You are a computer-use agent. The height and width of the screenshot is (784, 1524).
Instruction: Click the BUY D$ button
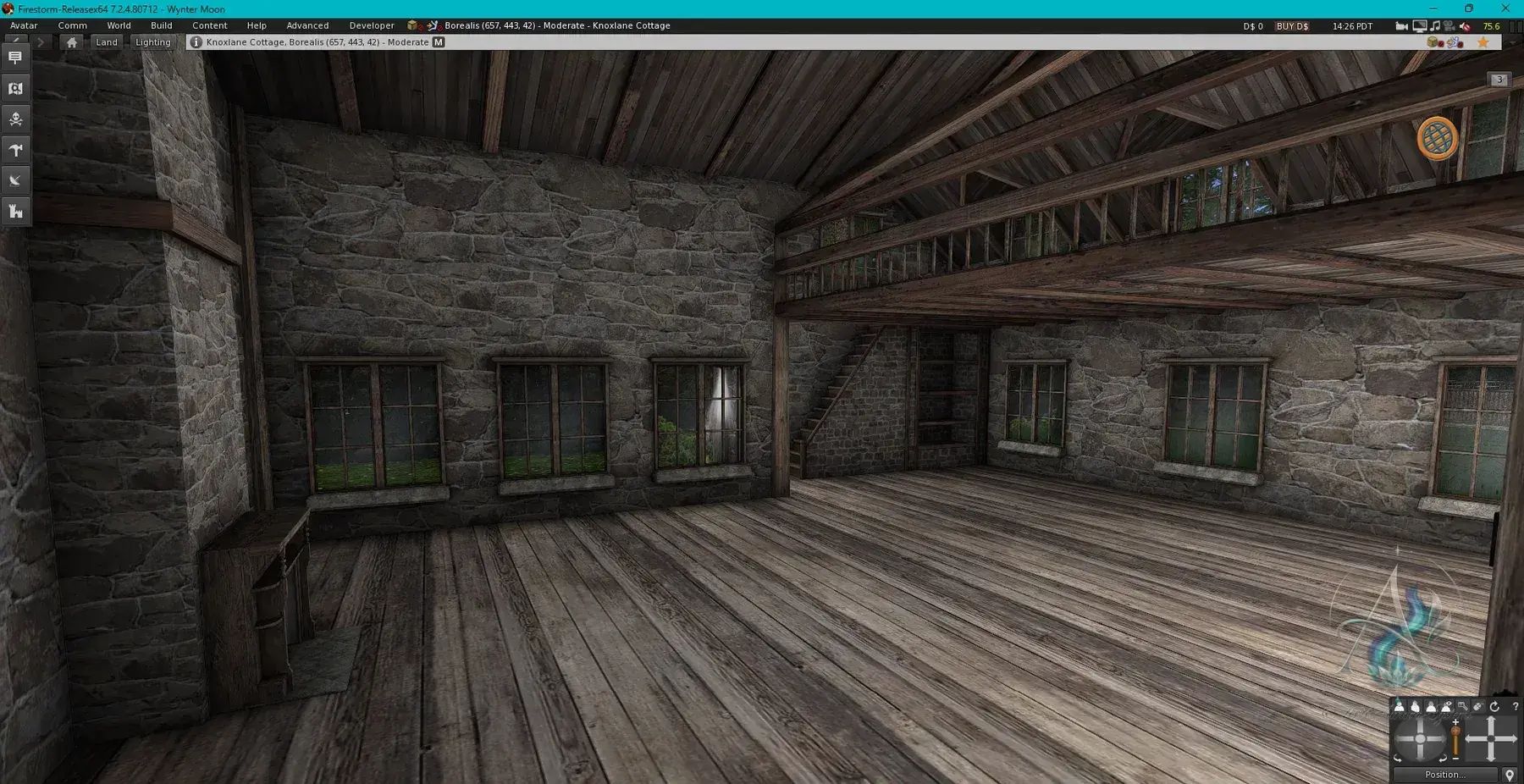1292,26
